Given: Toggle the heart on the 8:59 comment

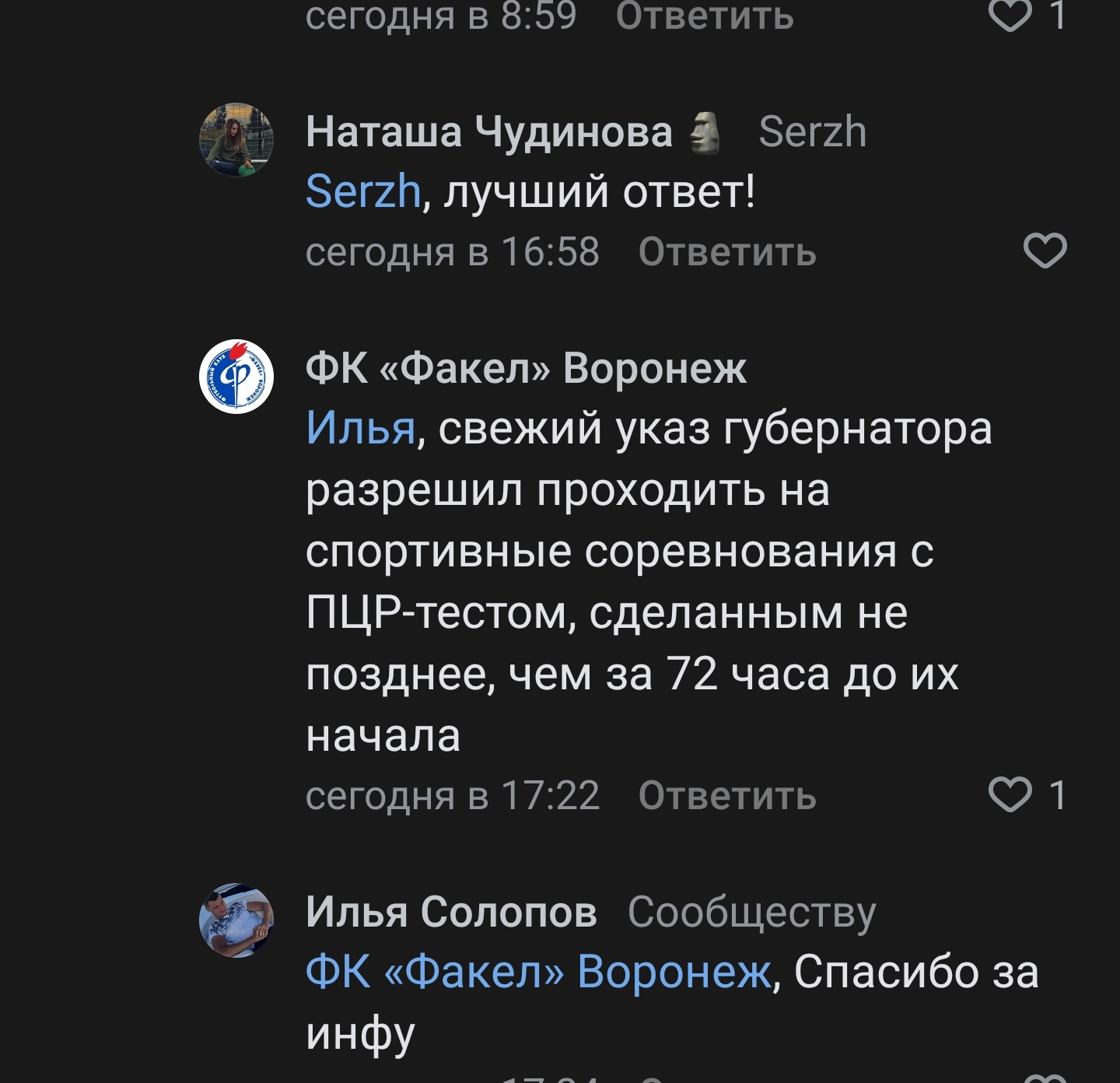Looking at the screenshot, I should (1010, 16).
